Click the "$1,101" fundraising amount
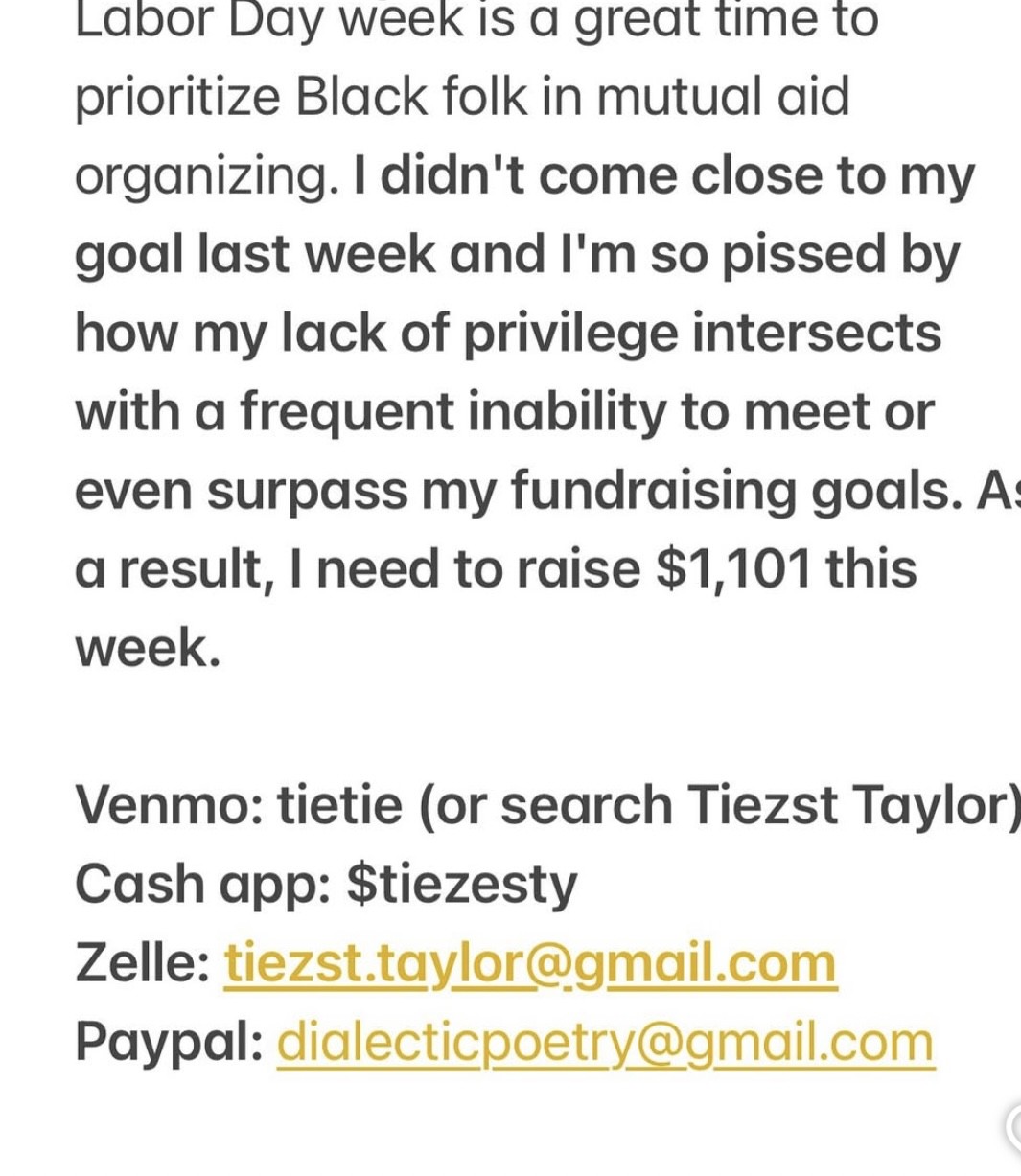1021x1176 pixels. tap(732, 568)
